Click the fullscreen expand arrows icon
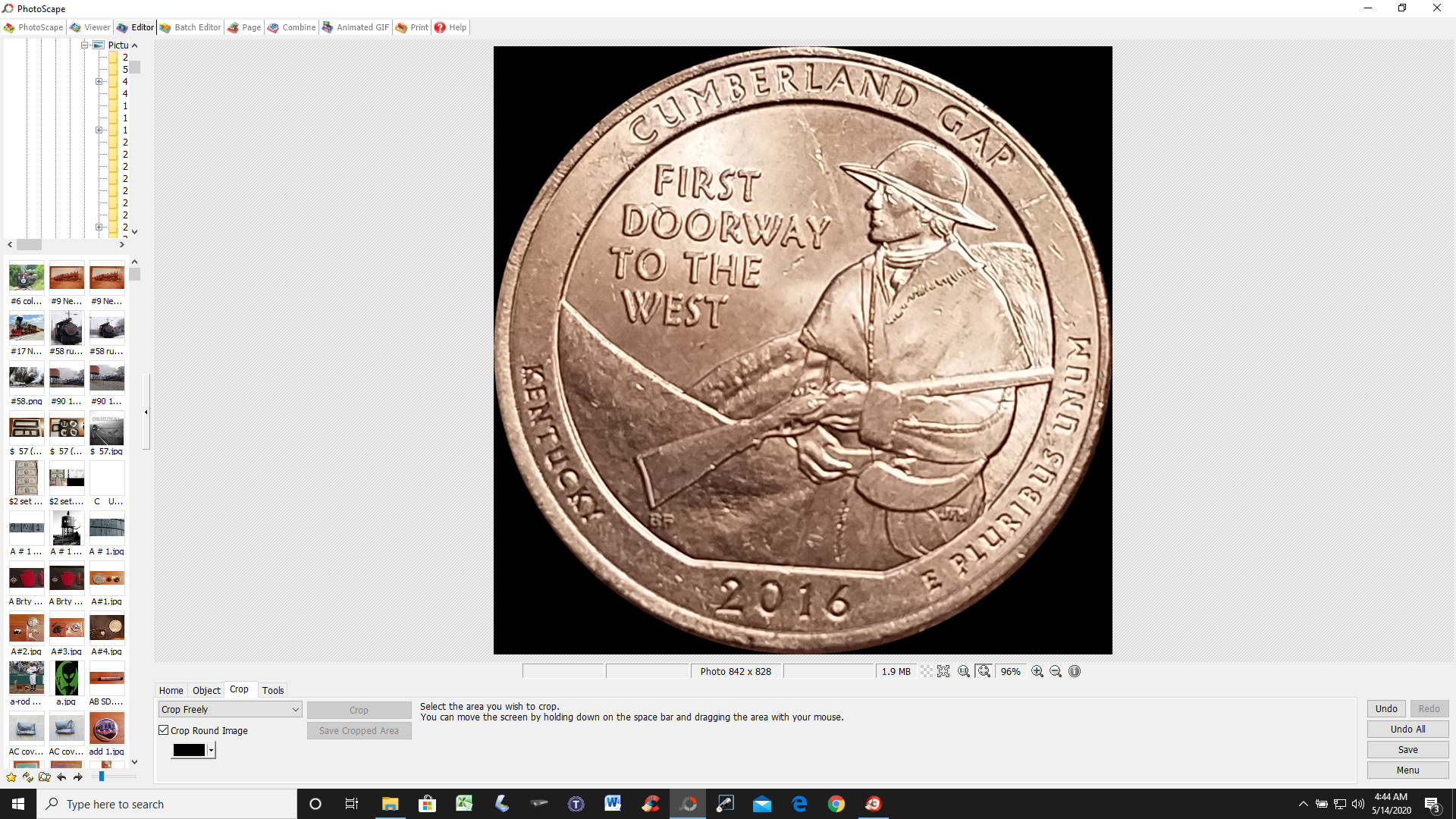1456x819 pixels. coord(943,671)
